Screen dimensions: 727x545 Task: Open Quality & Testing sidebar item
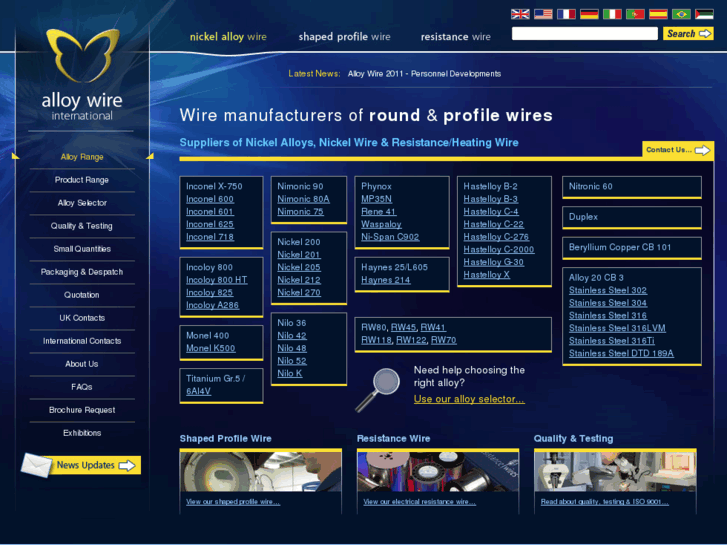(82, 226)
